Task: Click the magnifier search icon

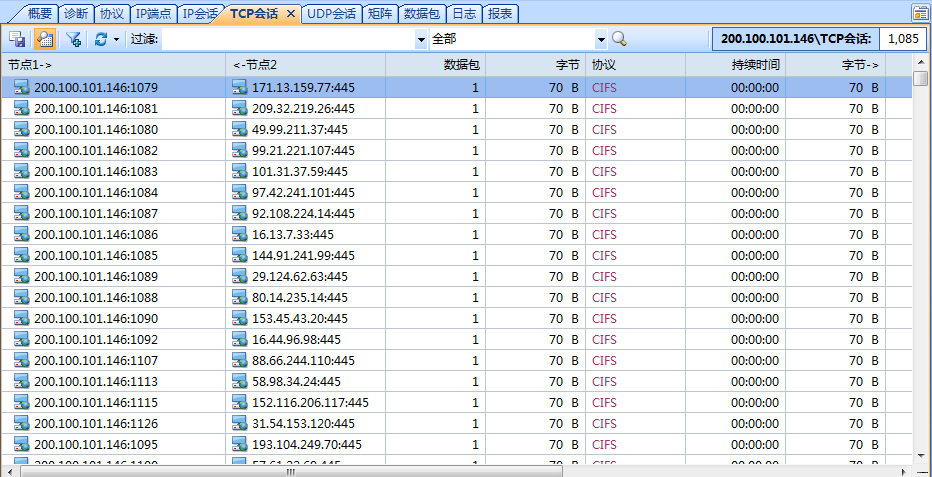Action: 619,39
